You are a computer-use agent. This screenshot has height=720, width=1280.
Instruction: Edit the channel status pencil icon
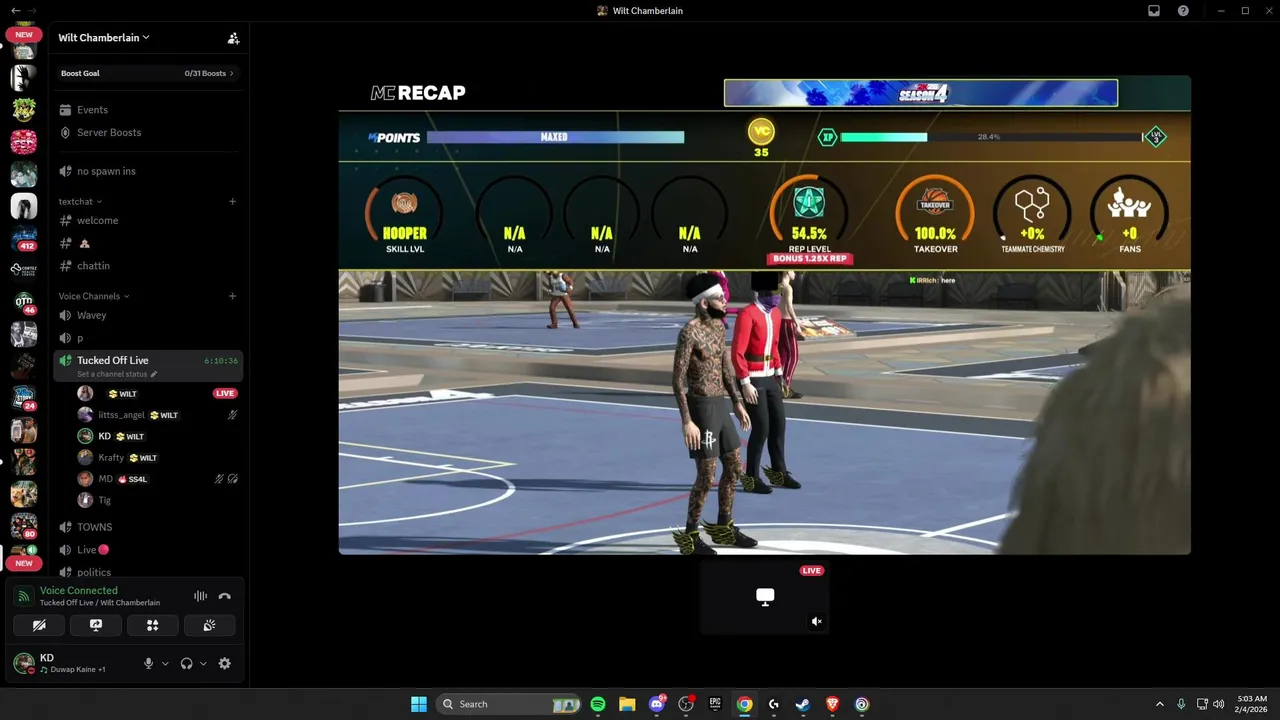[x=154, y=374]
